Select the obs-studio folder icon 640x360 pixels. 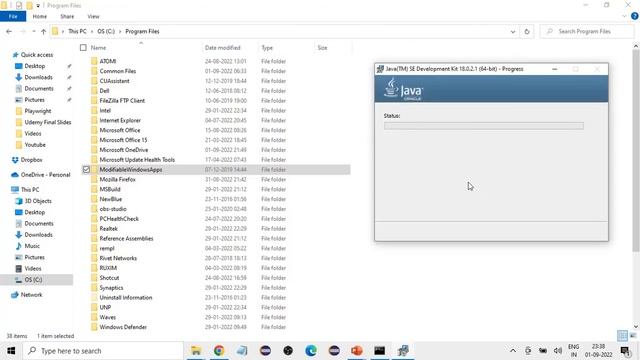tap(94, 209)
